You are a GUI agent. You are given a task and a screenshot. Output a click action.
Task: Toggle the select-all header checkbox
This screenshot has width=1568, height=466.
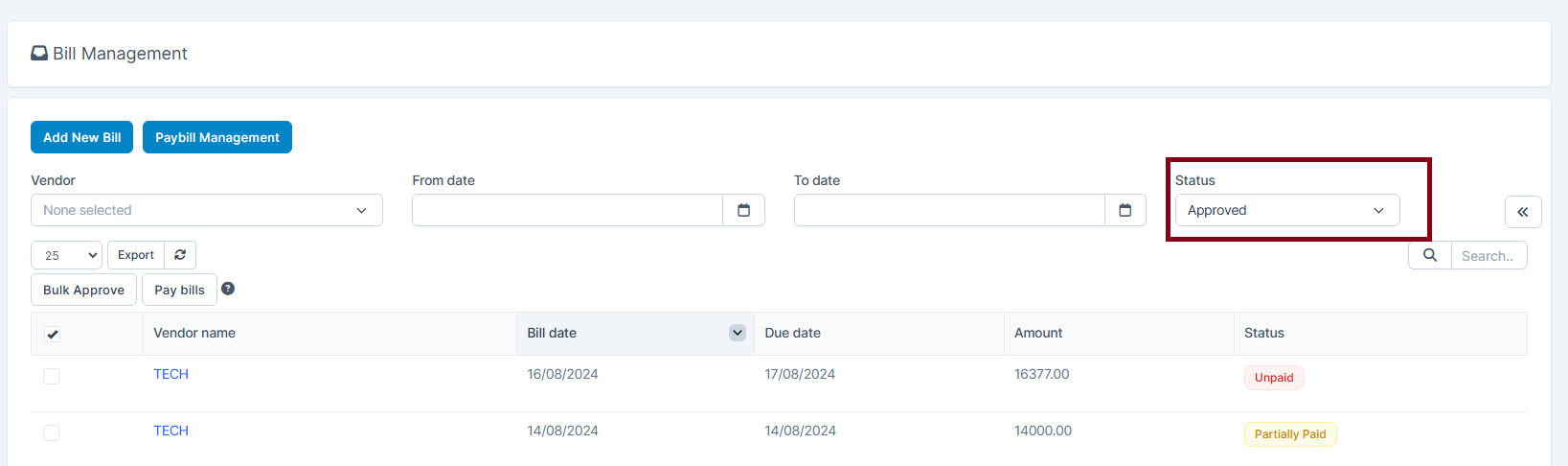53,335
